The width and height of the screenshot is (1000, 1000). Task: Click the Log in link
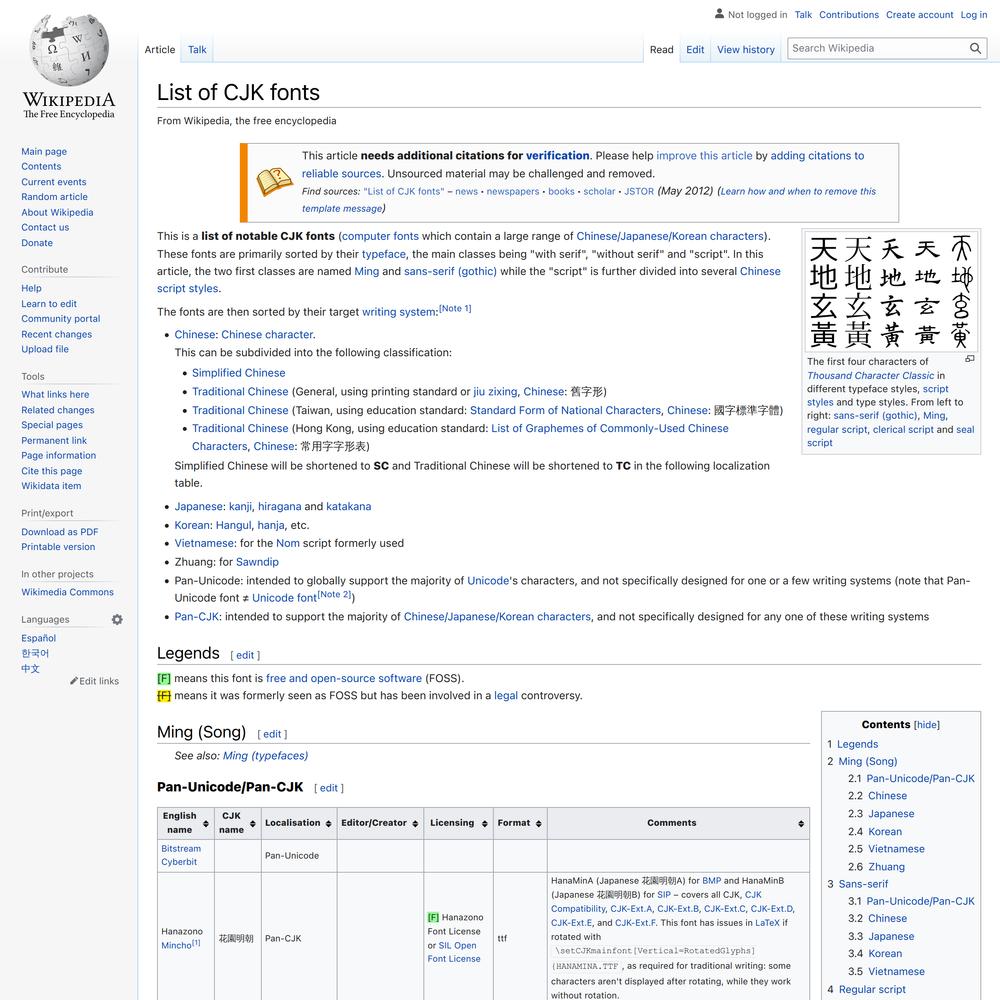point(974,15)
